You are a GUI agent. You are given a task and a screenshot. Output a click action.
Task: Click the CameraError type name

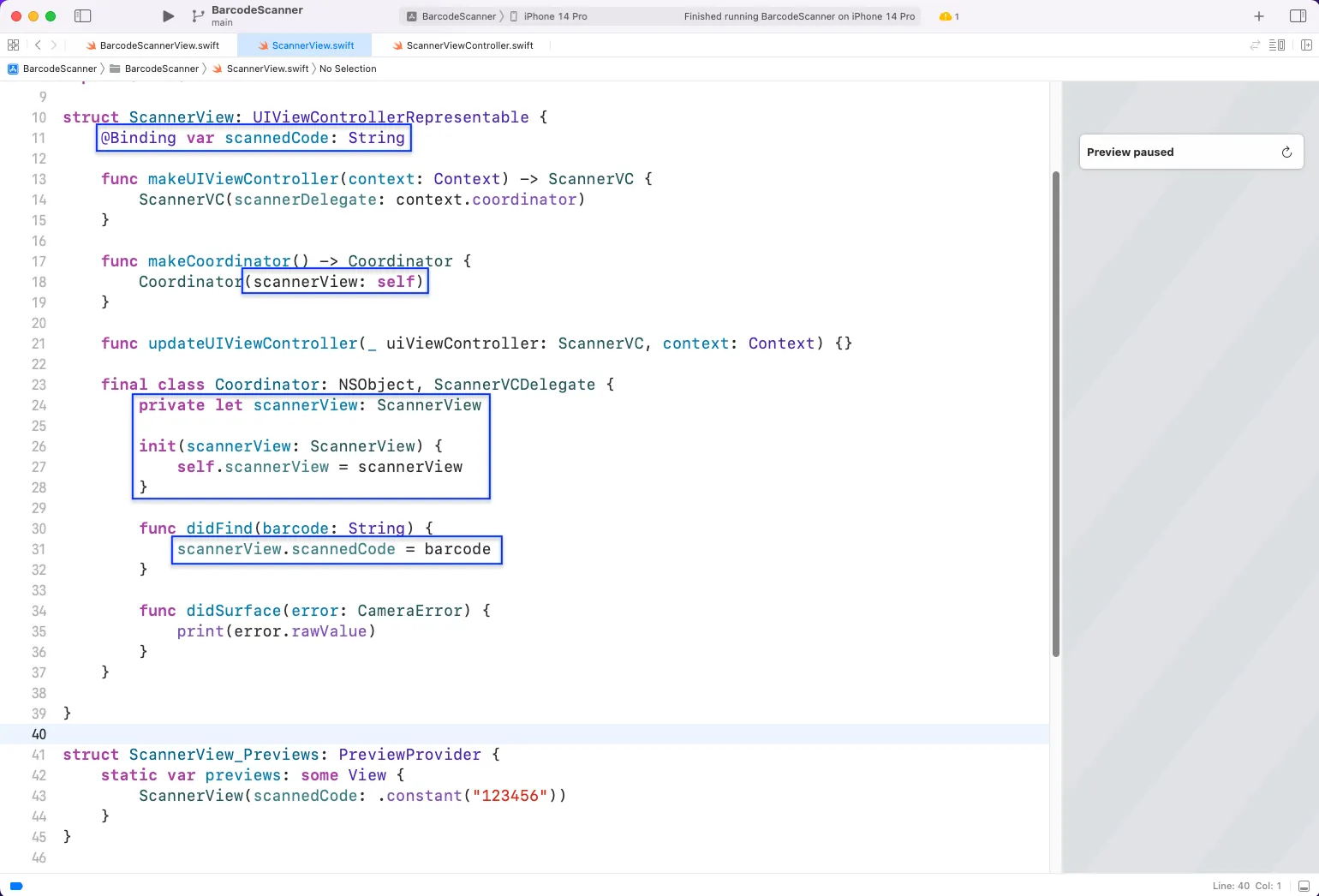[410, 611]
